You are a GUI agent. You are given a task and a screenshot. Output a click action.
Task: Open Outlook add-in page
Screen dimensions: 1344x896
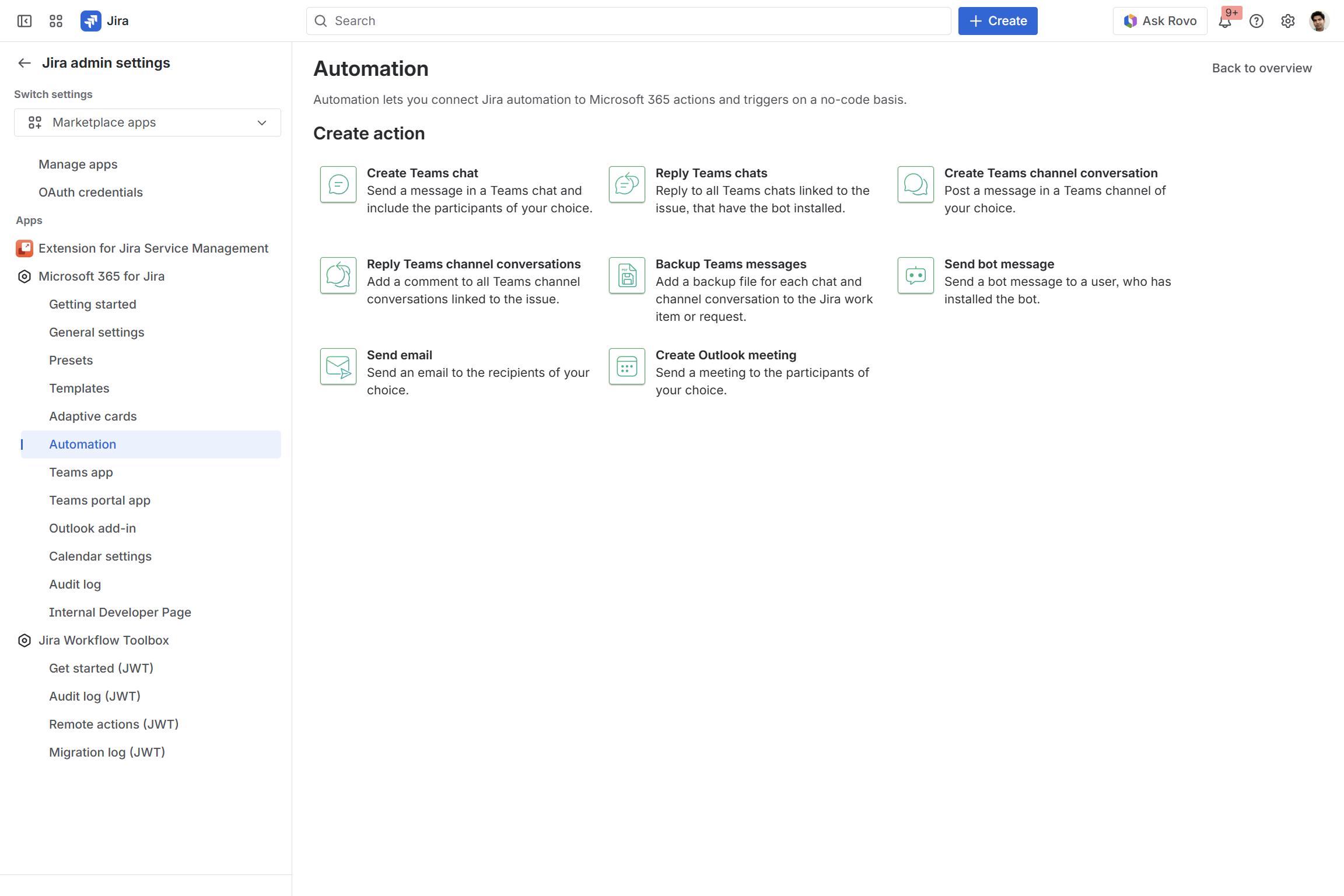point(93,528)
